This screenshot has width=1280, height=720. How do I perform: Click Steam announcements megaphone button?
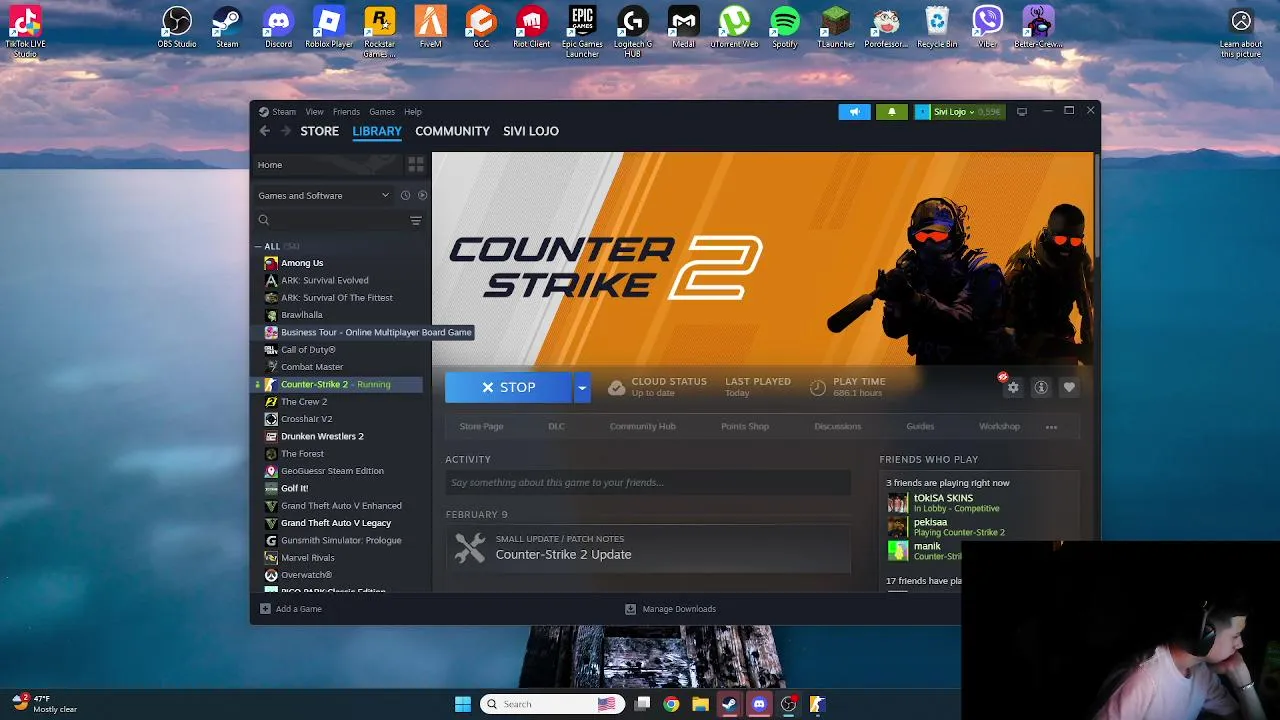click(854, 112)
